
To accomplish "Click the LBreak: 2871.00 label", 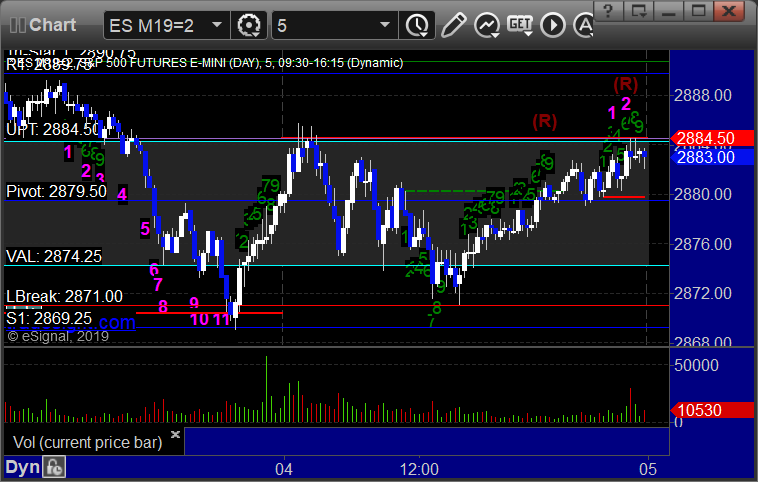I will point(64,296).
